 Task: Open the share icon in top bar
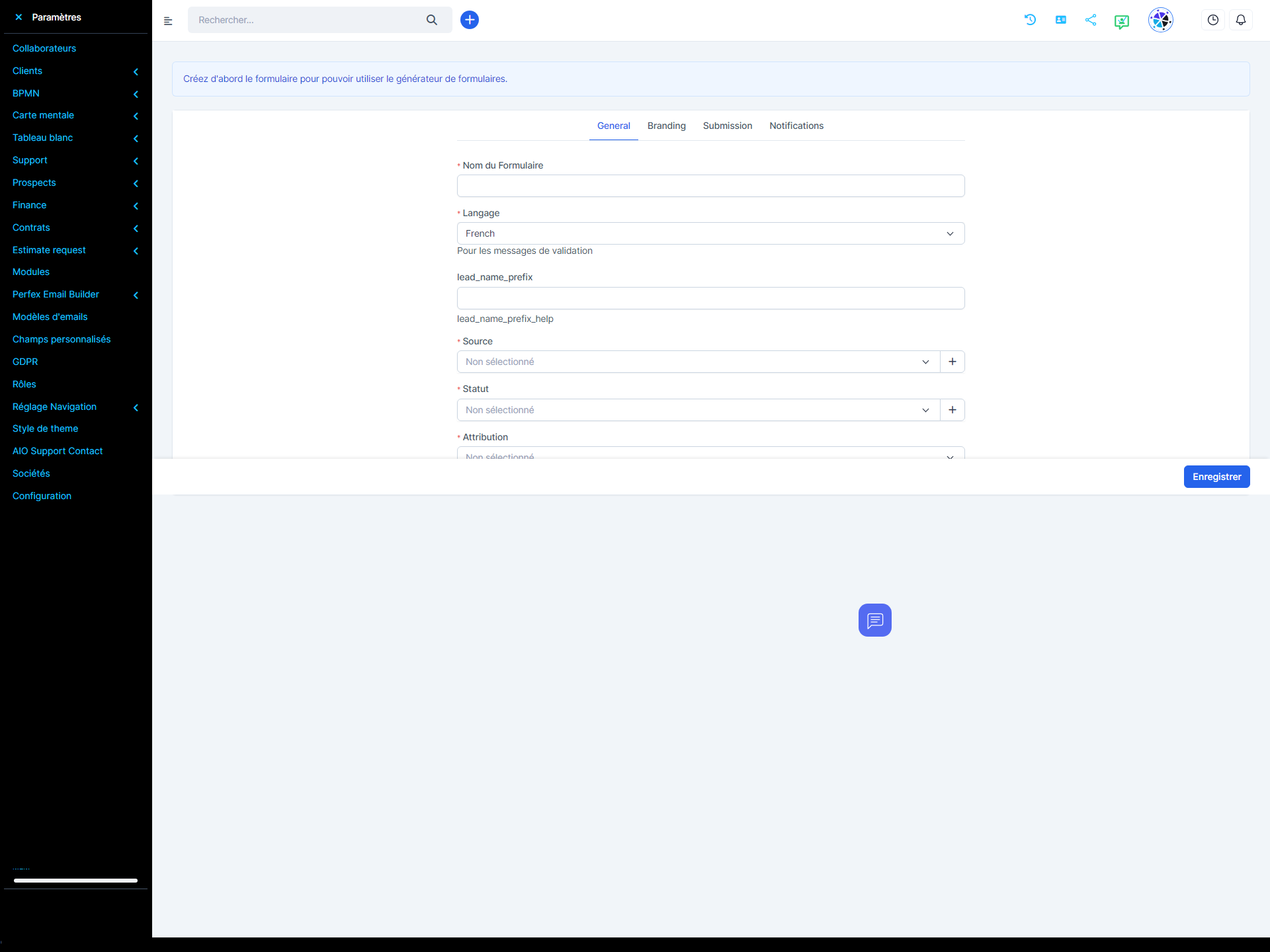pyautogui.click(x=1091, y=20)
